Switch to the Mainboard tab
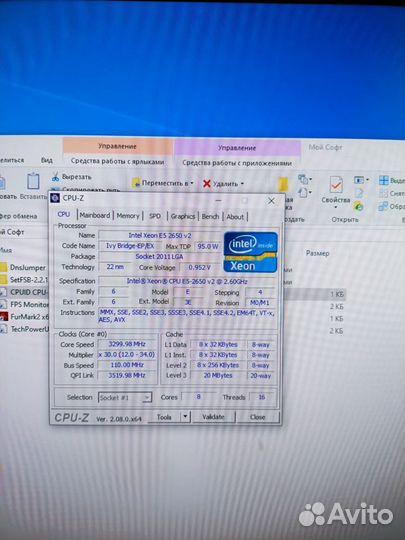Image resolution: width=405 pixels, height=540 pixels. [95, 215]
